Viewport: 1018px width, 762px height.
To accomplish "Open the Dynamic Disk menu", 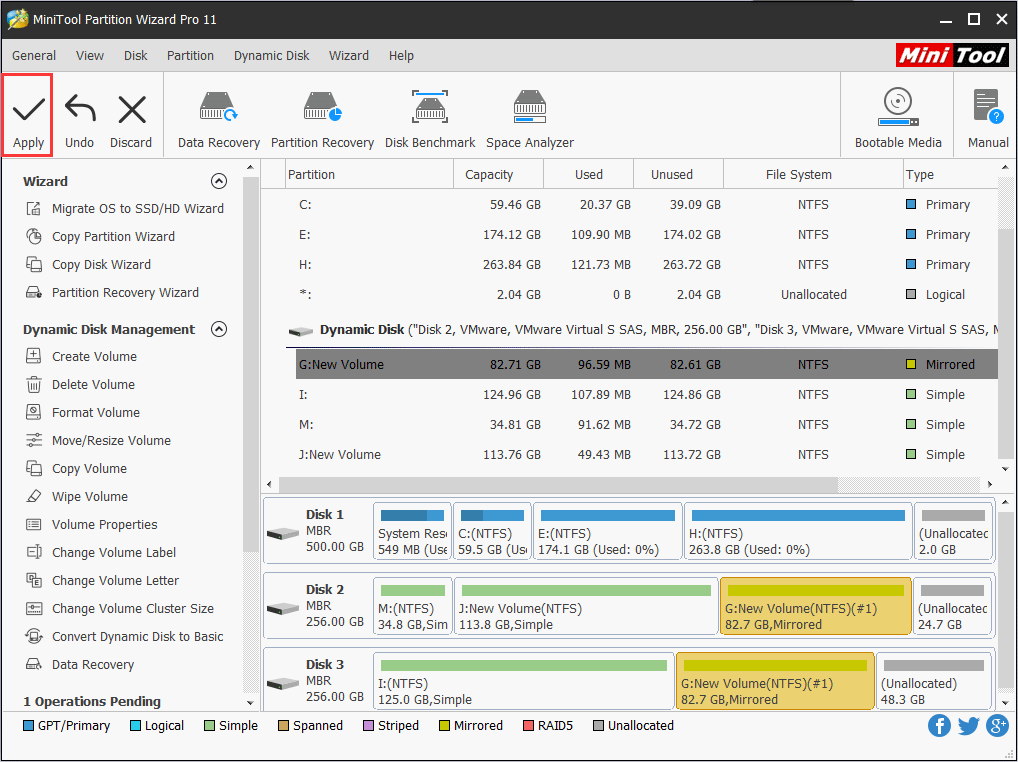I will pyautogui.click(x=271, y=56).
